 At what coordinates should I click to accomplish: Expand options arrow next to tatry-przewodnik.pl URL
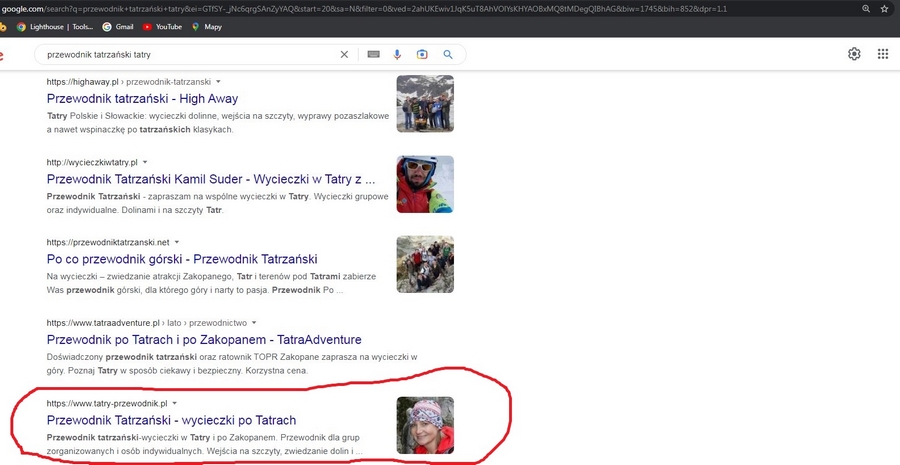(x=174, y=403)
